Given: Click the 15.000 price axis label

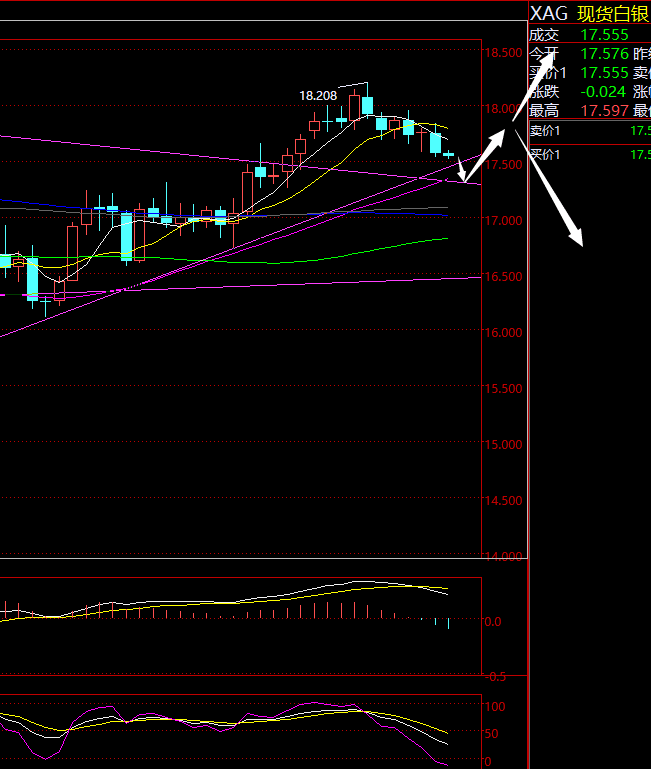Looking at the screenshot, I should 504,445.
